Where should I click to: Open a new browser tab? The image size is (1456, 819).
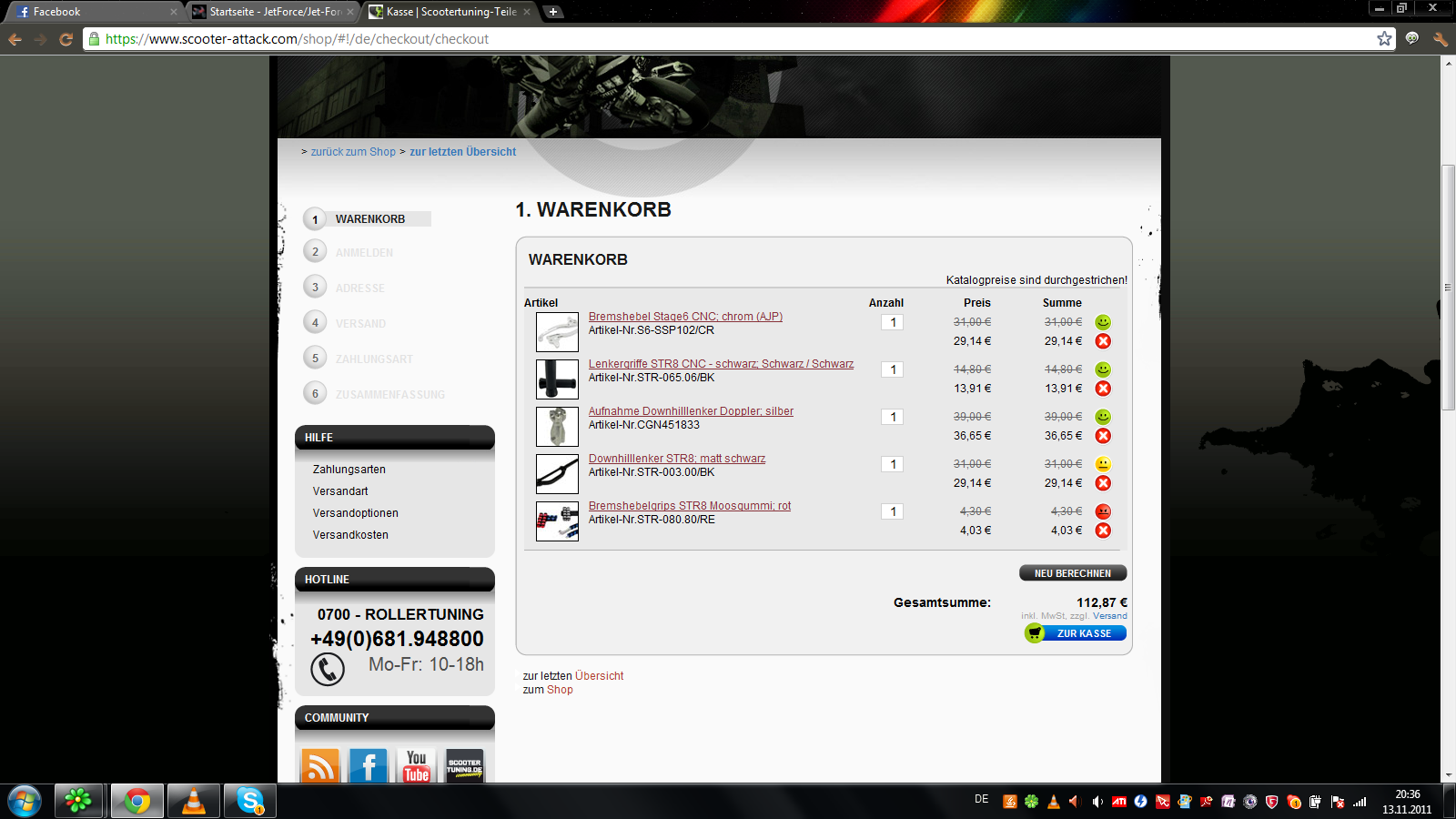(552, 12)
